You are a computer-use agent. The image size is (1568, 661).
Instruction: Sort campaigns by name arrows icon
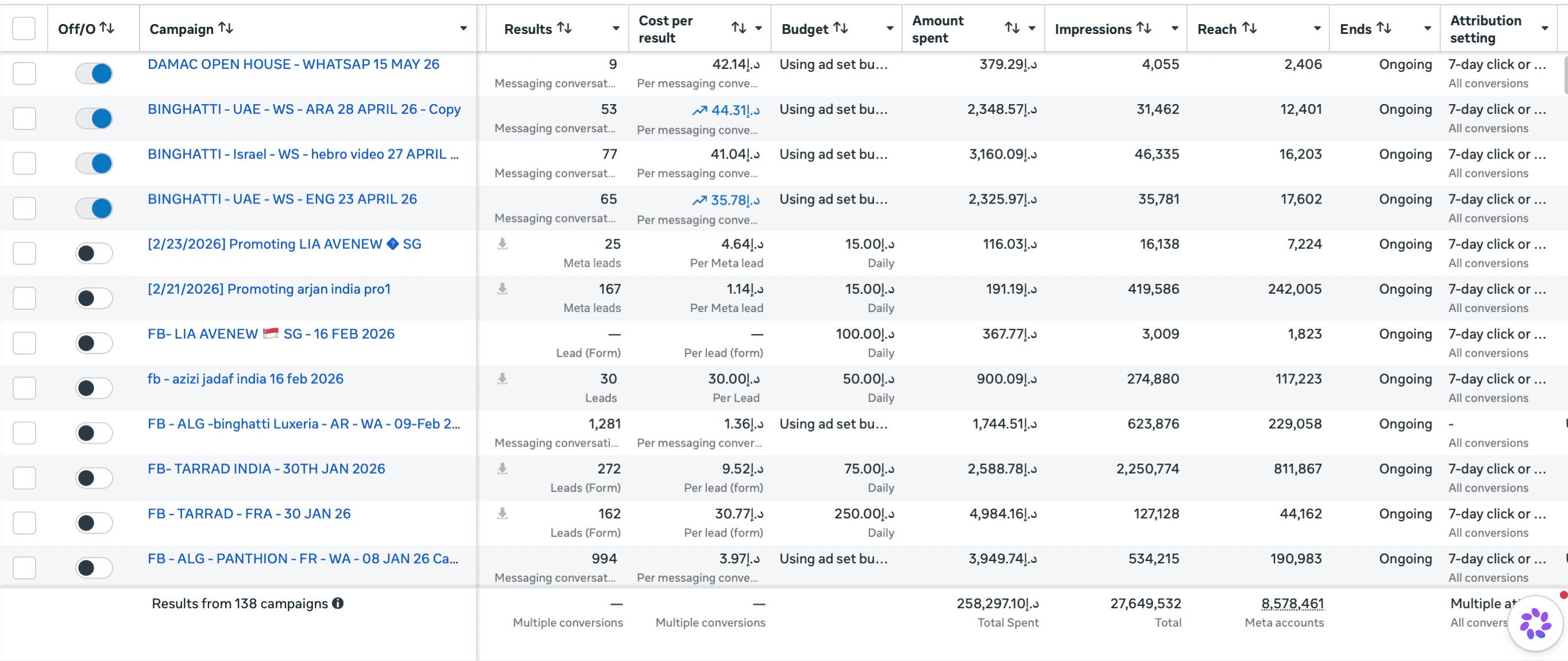click(226, 28)
